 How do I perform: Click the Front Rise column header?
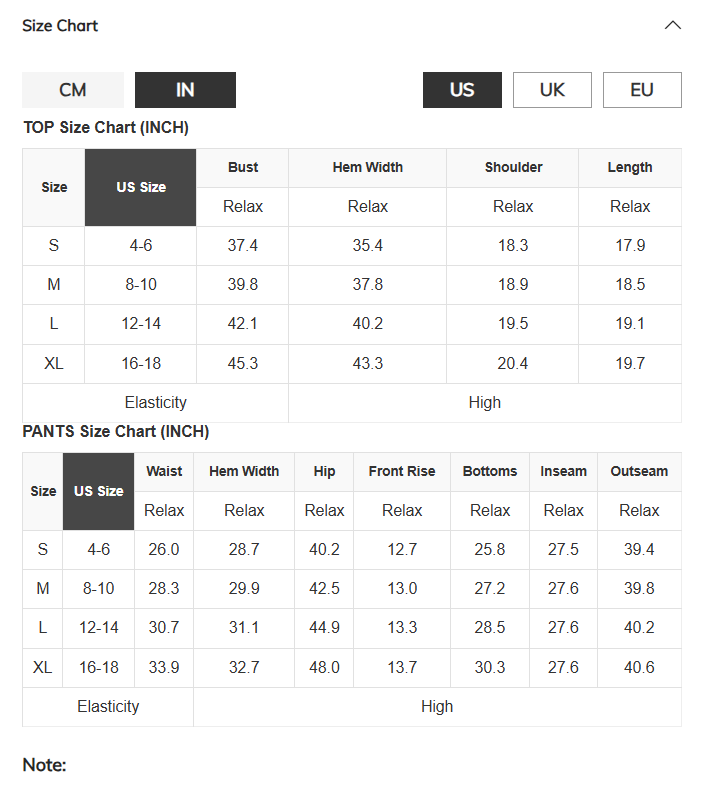(402, 472)
